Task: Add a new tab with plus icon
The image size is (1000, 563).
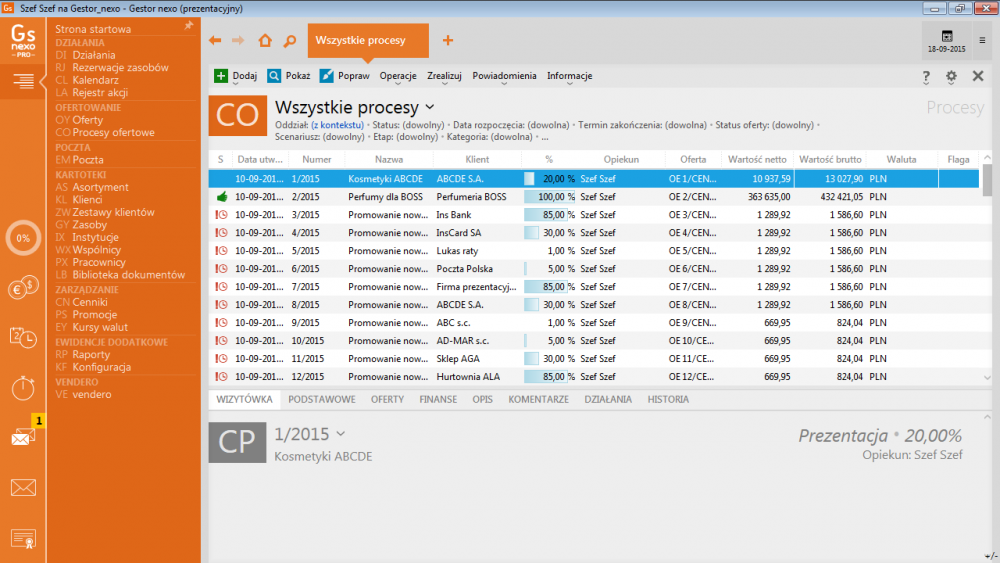Action: 448,41
